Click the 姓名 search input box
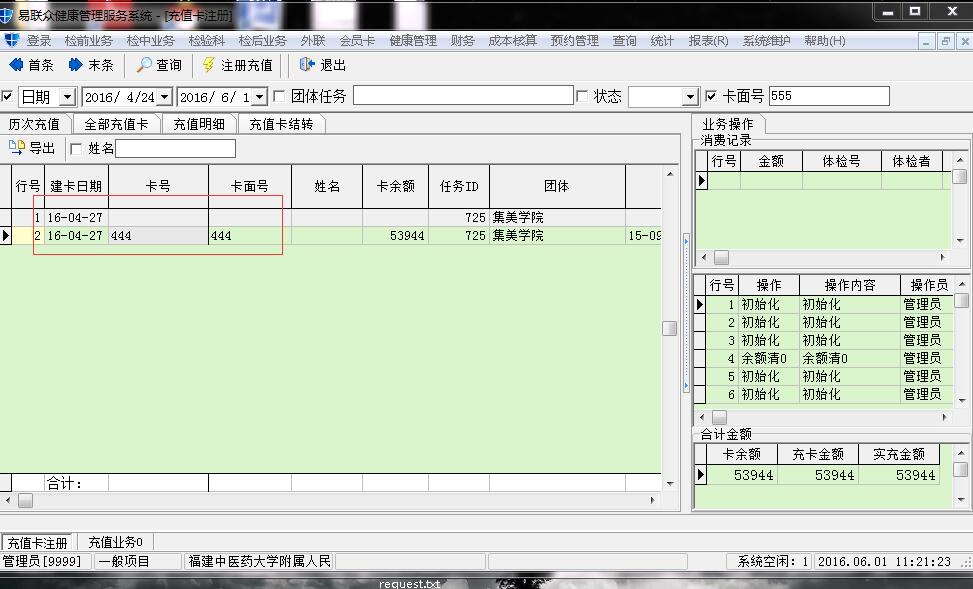 (176, 148)
